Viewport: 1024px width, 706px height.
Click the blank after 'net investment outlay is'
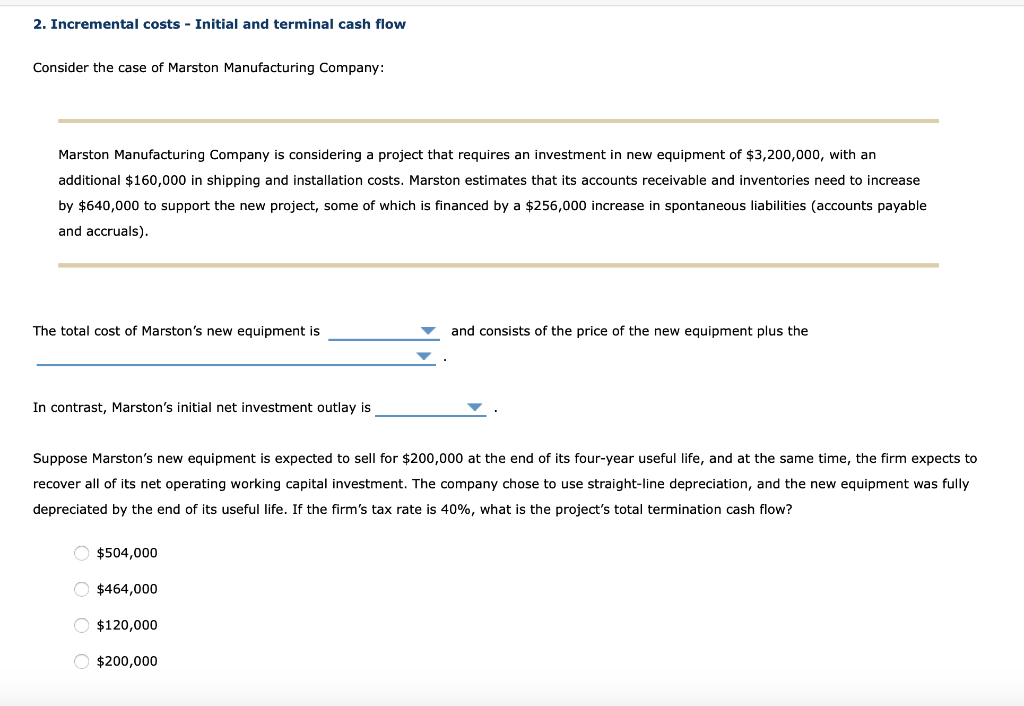pyautogui.click(x=430, y=409)
